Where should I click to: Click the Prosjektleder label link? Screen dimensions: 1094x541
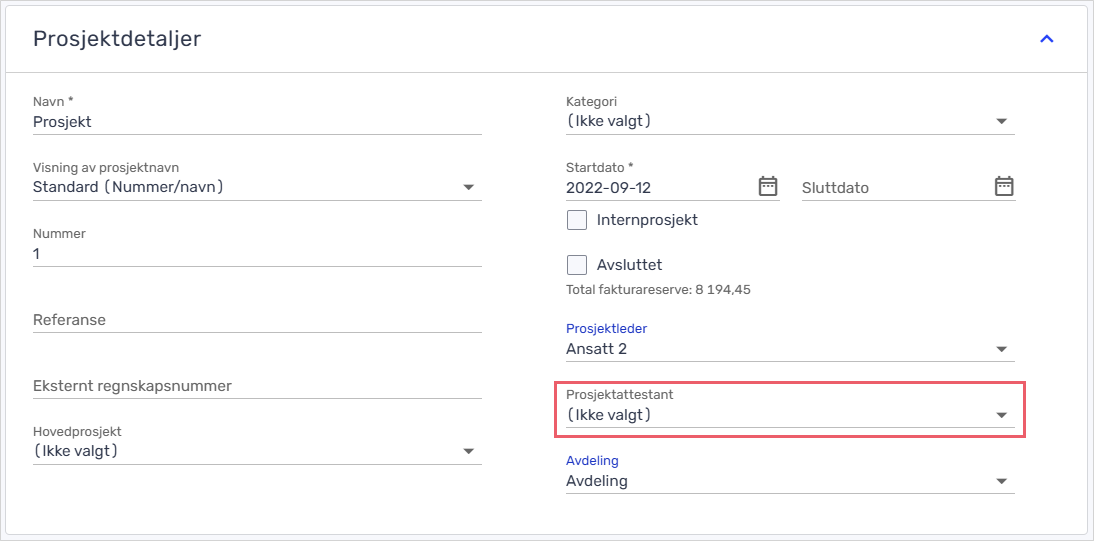(x=607, y=328)
